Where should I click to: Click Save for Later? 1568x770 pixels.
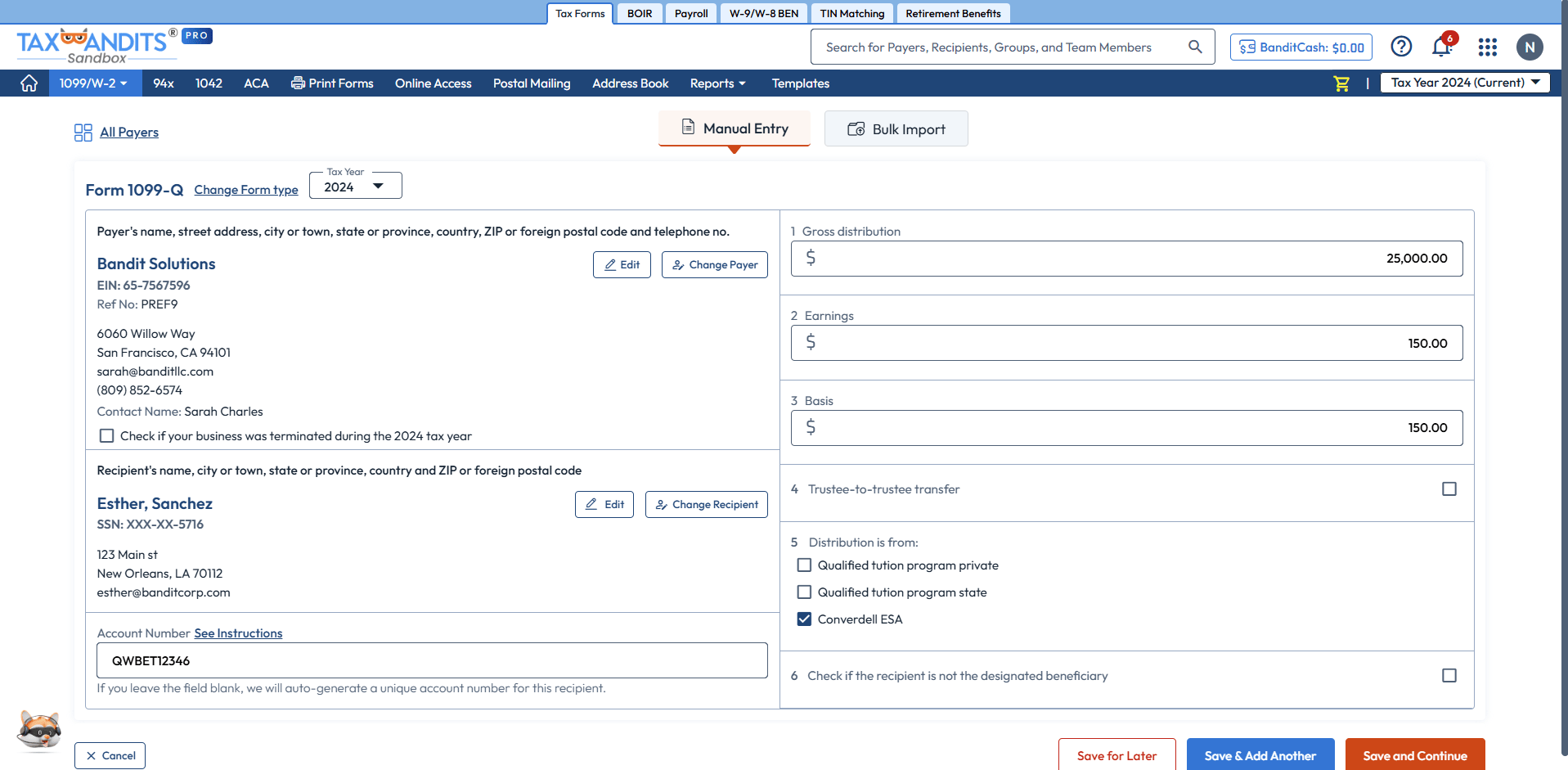1117,755
